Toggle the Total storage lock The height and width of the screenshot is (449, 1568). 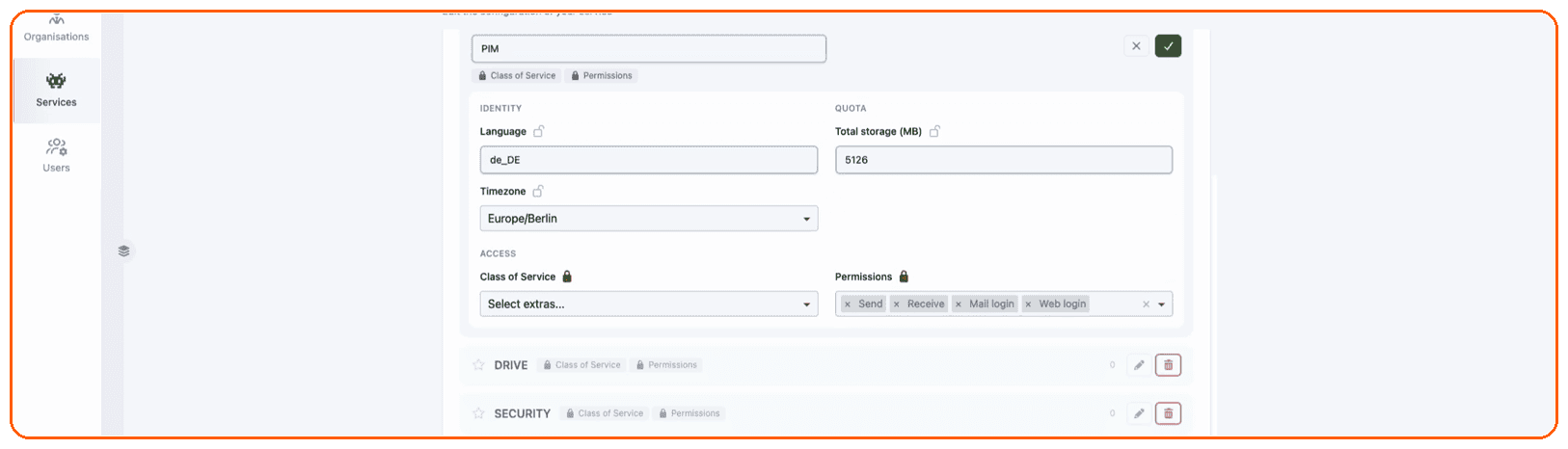pyautogui.click(x=934, y=131)
